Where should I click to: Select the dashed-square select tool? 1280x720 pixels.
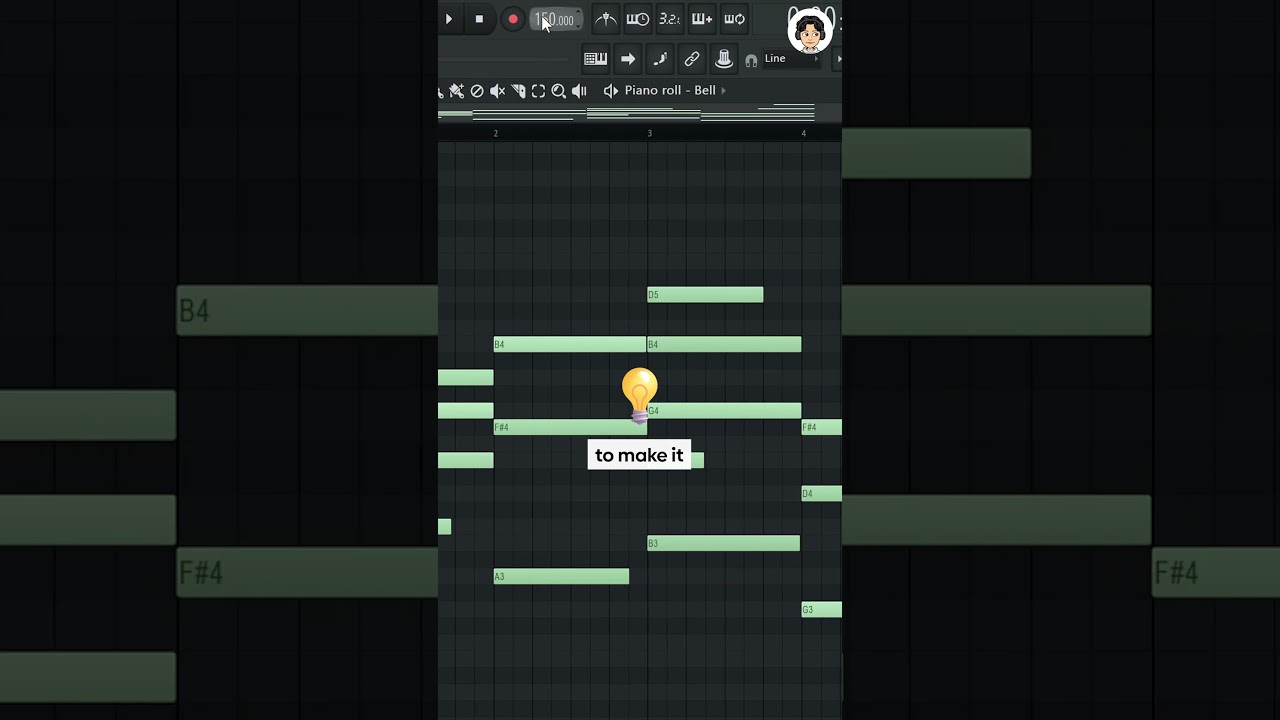coord(538,91)
